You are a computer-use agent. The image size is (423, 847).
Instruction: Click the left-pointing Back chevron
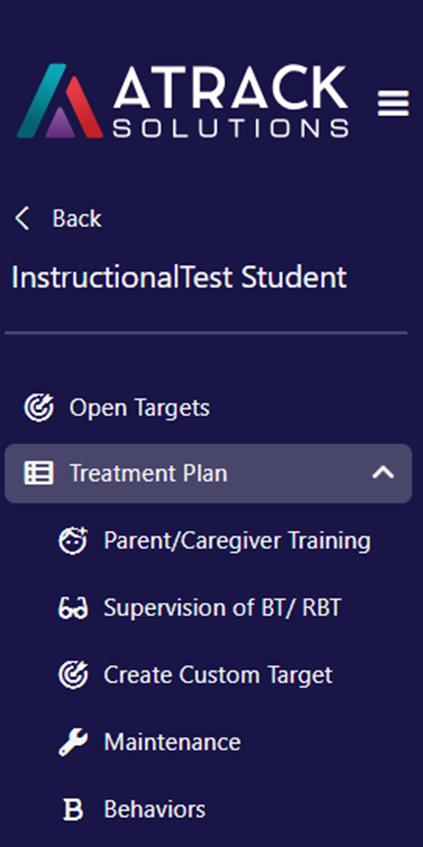tap(22, 219)
